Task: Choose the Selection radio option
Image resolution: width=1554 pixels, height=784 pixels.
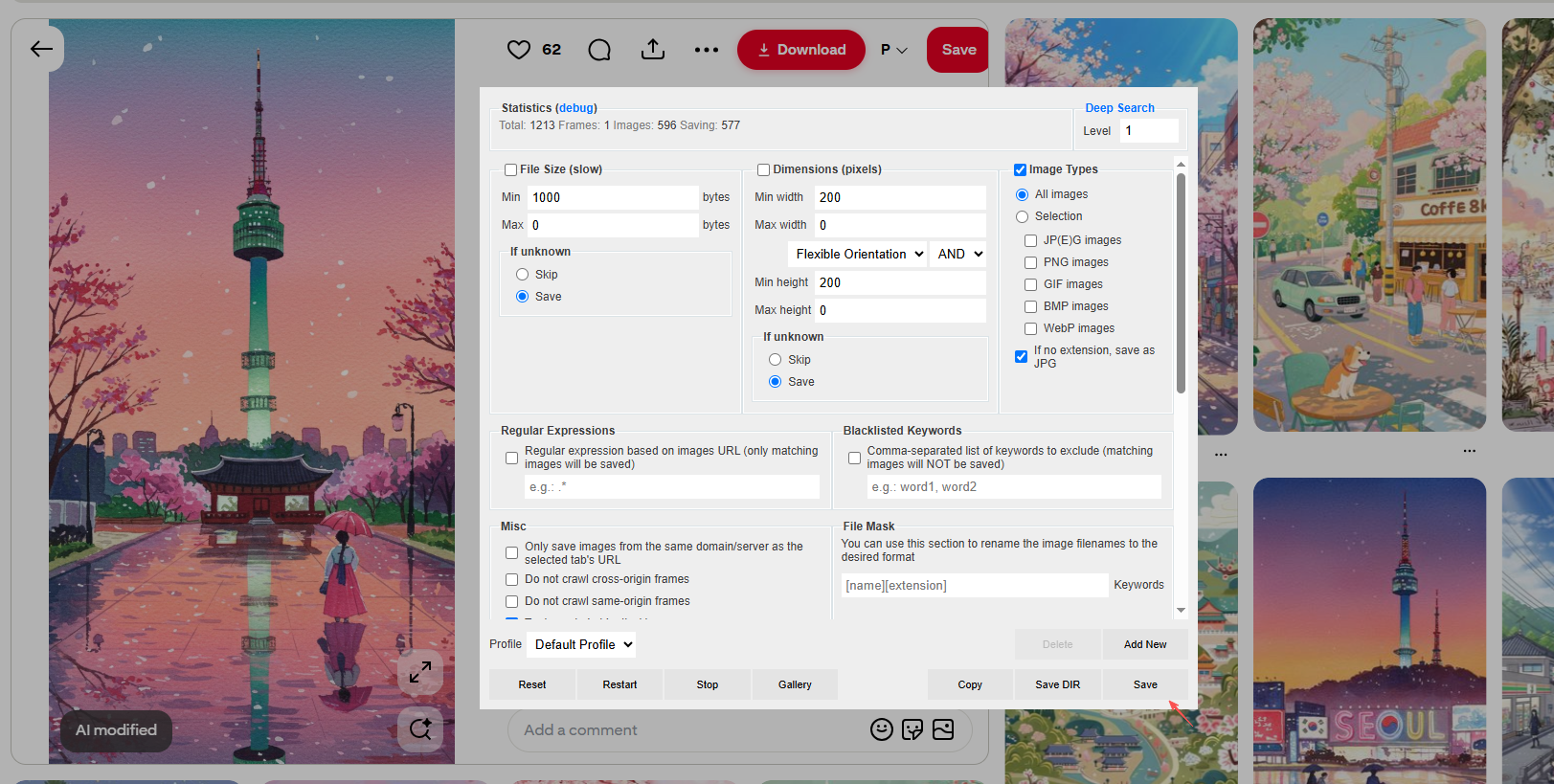Action: point(1023,216)
